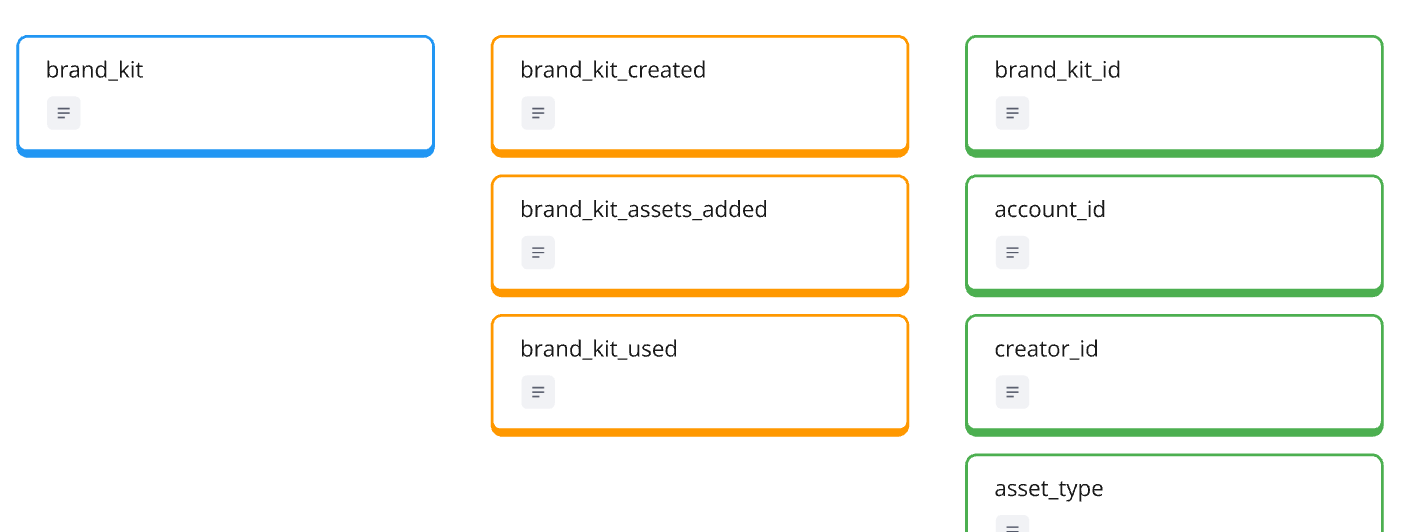This screenshot has height=532, width=1402.
Task: Click the asset_type property title
Action: tap(1049, 489)
